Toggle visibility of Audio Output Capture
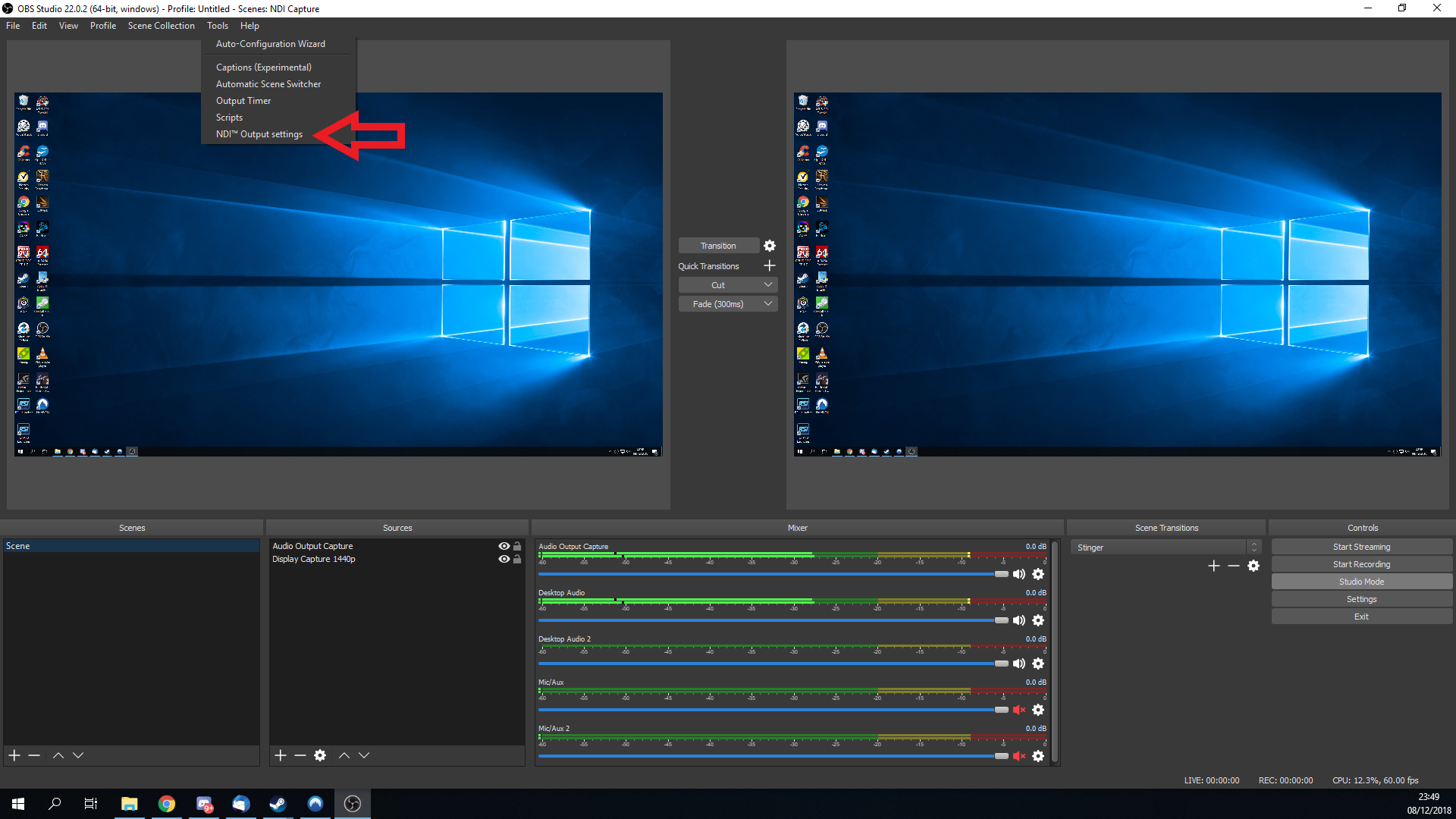This screenshot has width=1456, height=819. click(505, 545)
